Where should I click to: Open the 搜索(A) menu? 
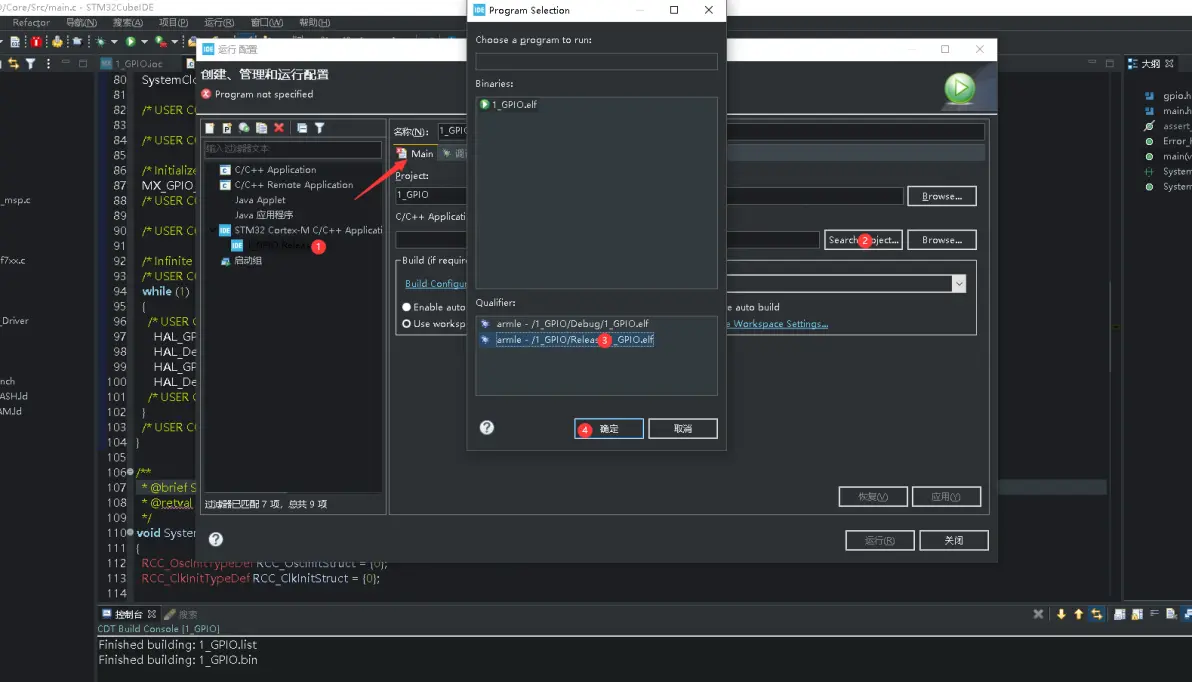128,23
